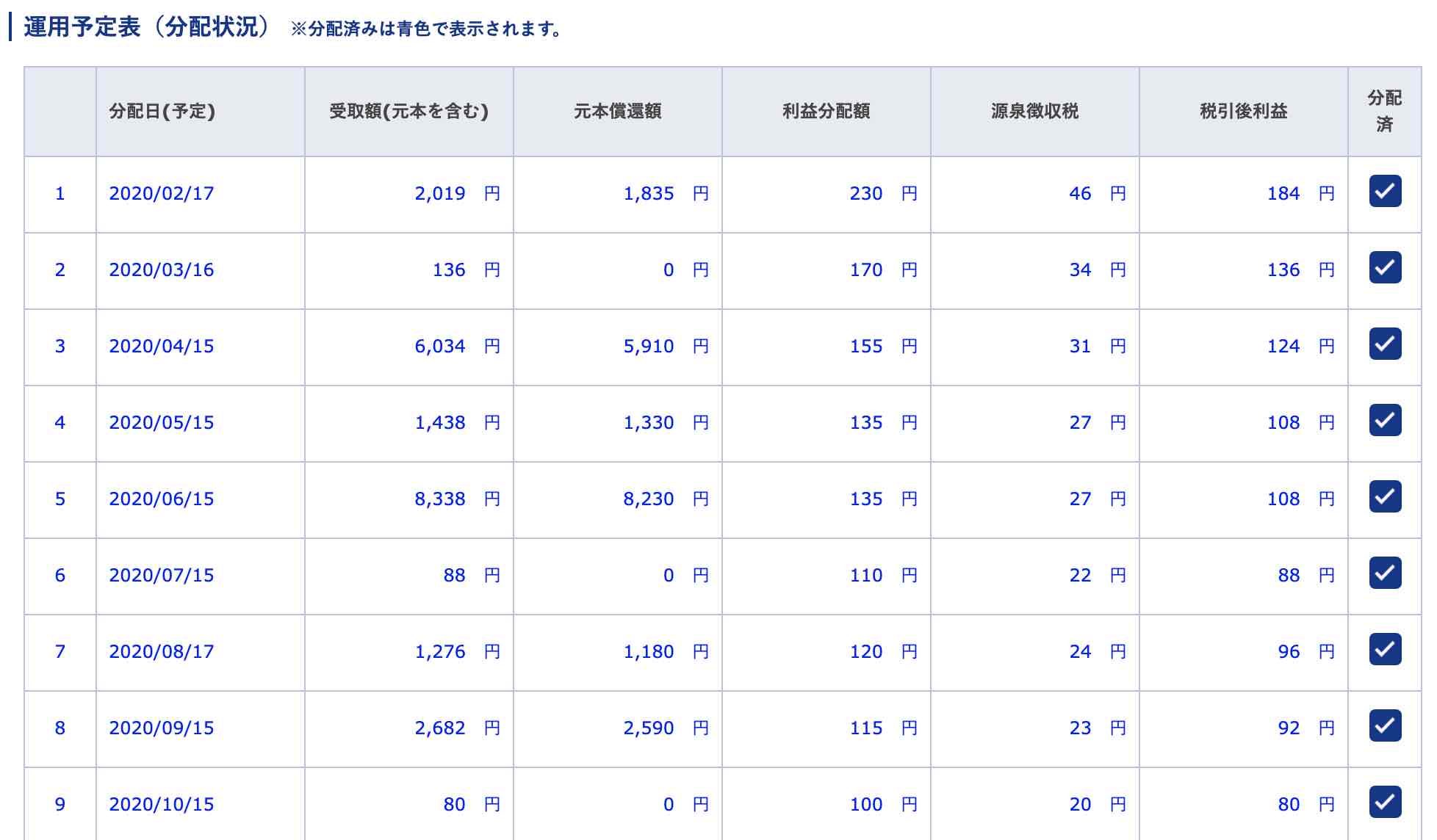The image size is (1437, 840).
Task: Click the profit distribution 100 円
Action: coord(883,804)
